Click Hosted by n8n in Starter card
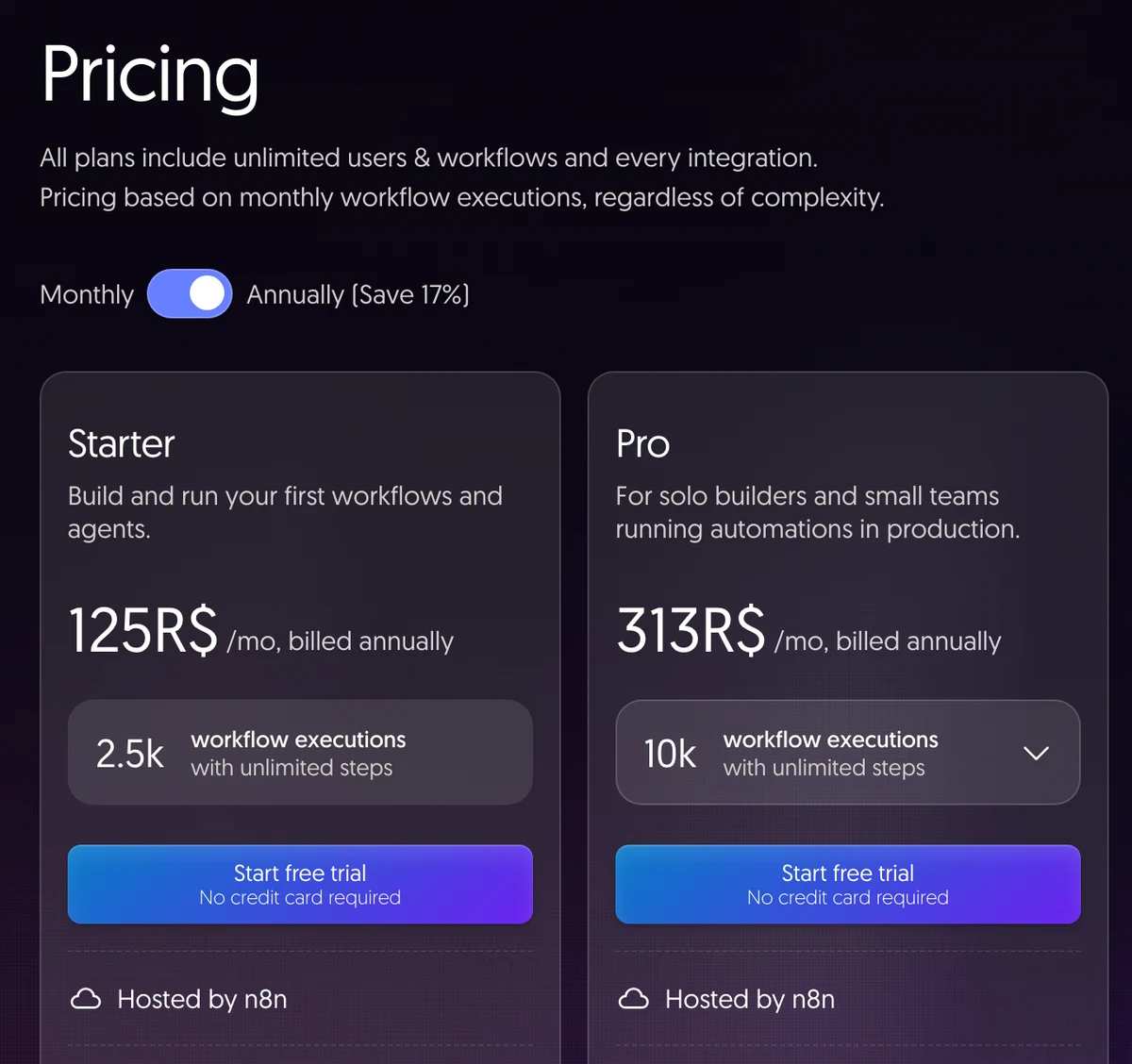Image resolution: width=1132 pixels, height=1064 pixels. (202, 999)
